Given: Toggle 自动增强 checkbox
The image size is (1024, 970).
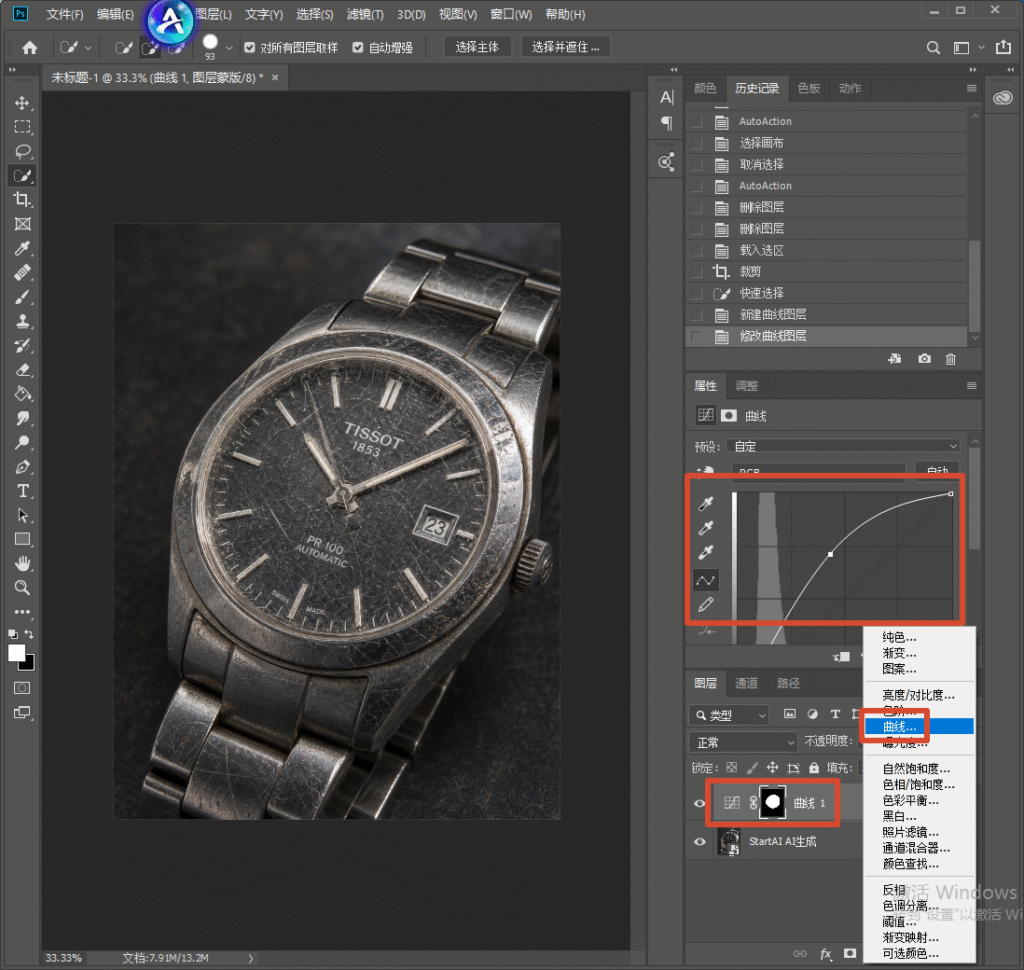Looking at the screenshot, I should (x=357, y=47).
